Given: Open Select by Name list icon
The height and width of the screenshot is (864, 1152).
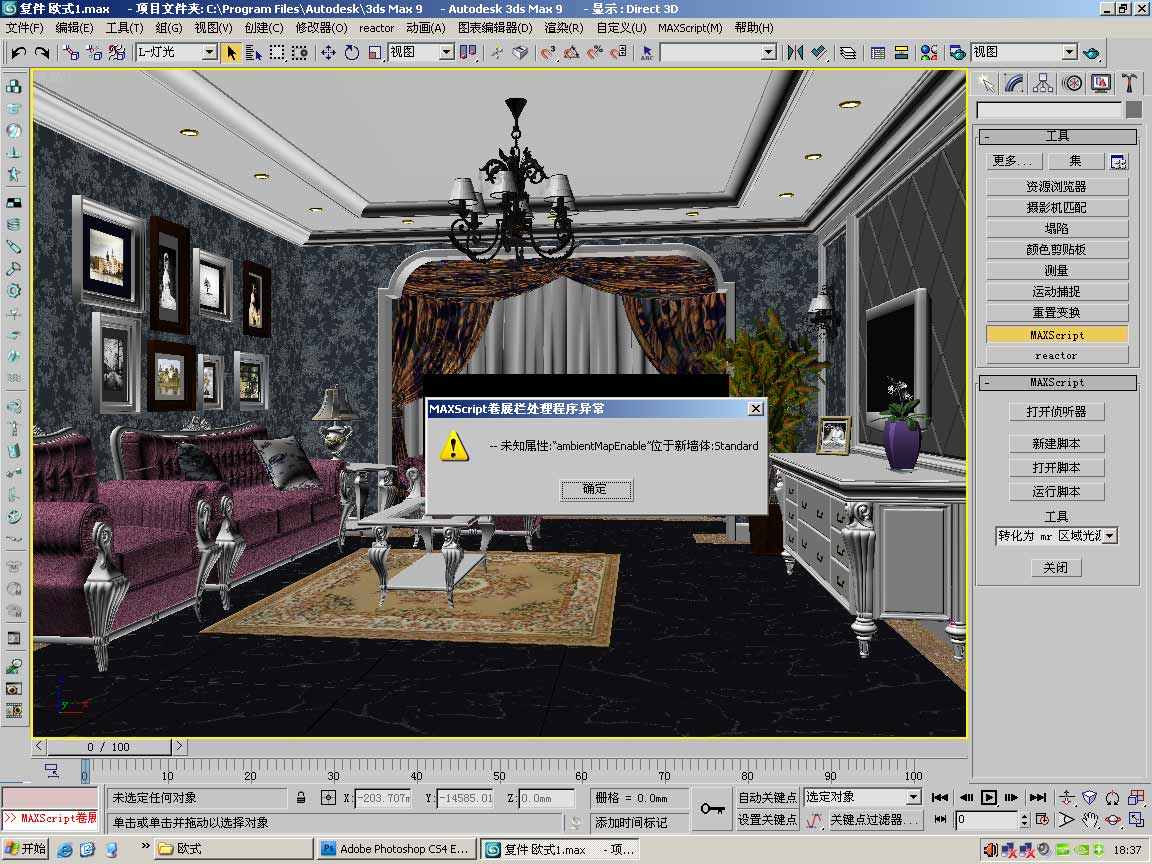Looking at the screenshot, I should [x=253, y=52].
